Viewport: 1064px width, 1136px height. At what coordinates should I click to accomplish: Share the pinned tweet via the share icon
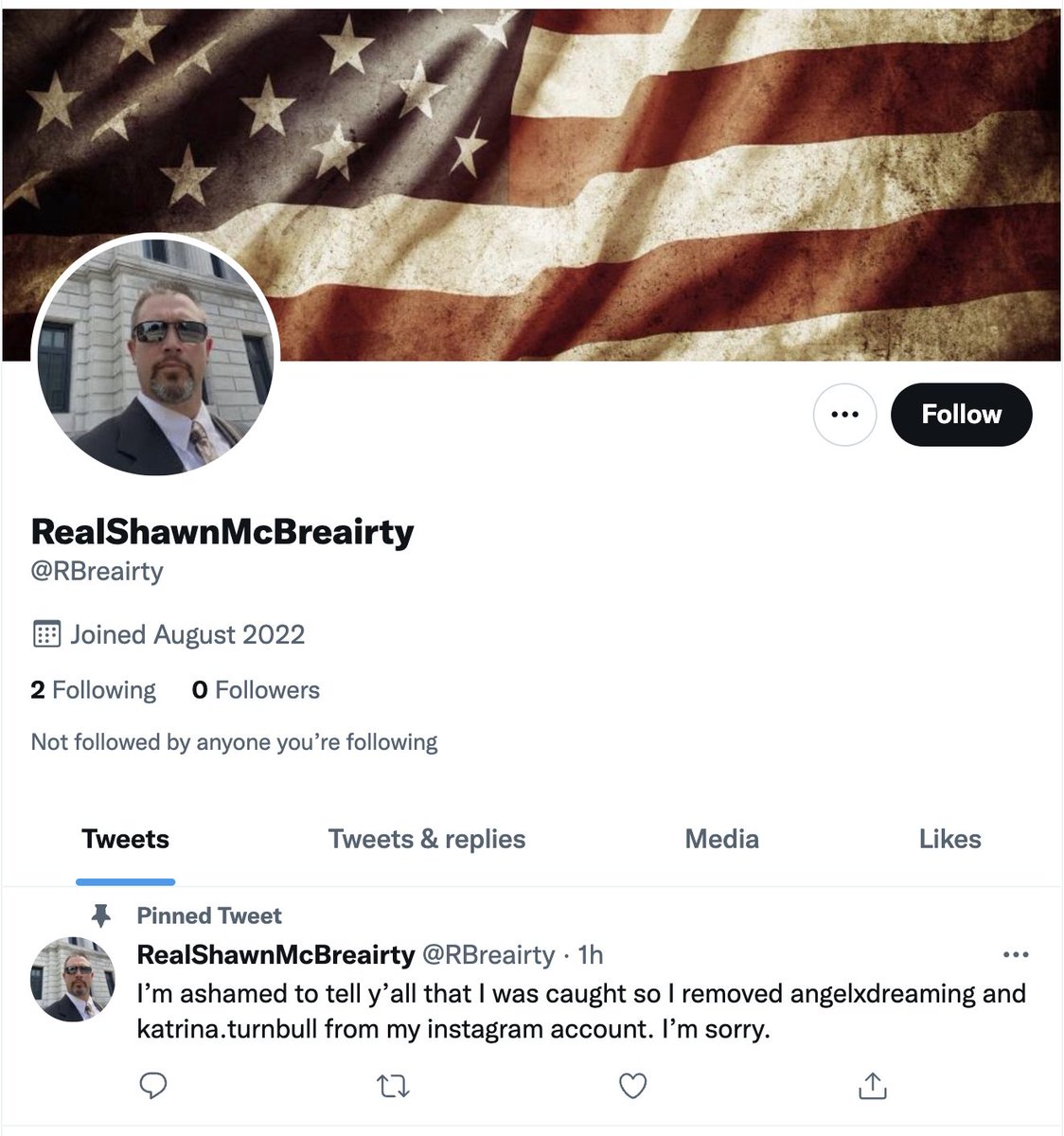(x=872, y=1086)
